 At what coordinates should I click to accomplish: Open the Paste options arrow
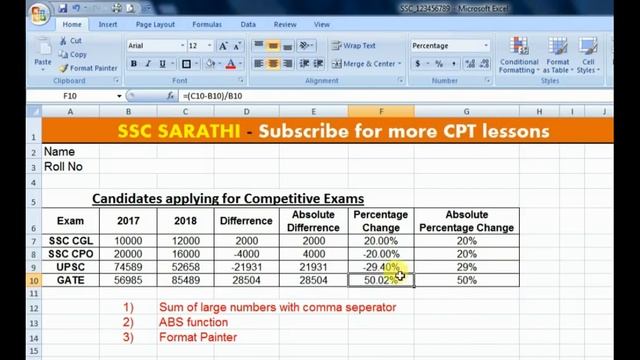click(43, 69)
